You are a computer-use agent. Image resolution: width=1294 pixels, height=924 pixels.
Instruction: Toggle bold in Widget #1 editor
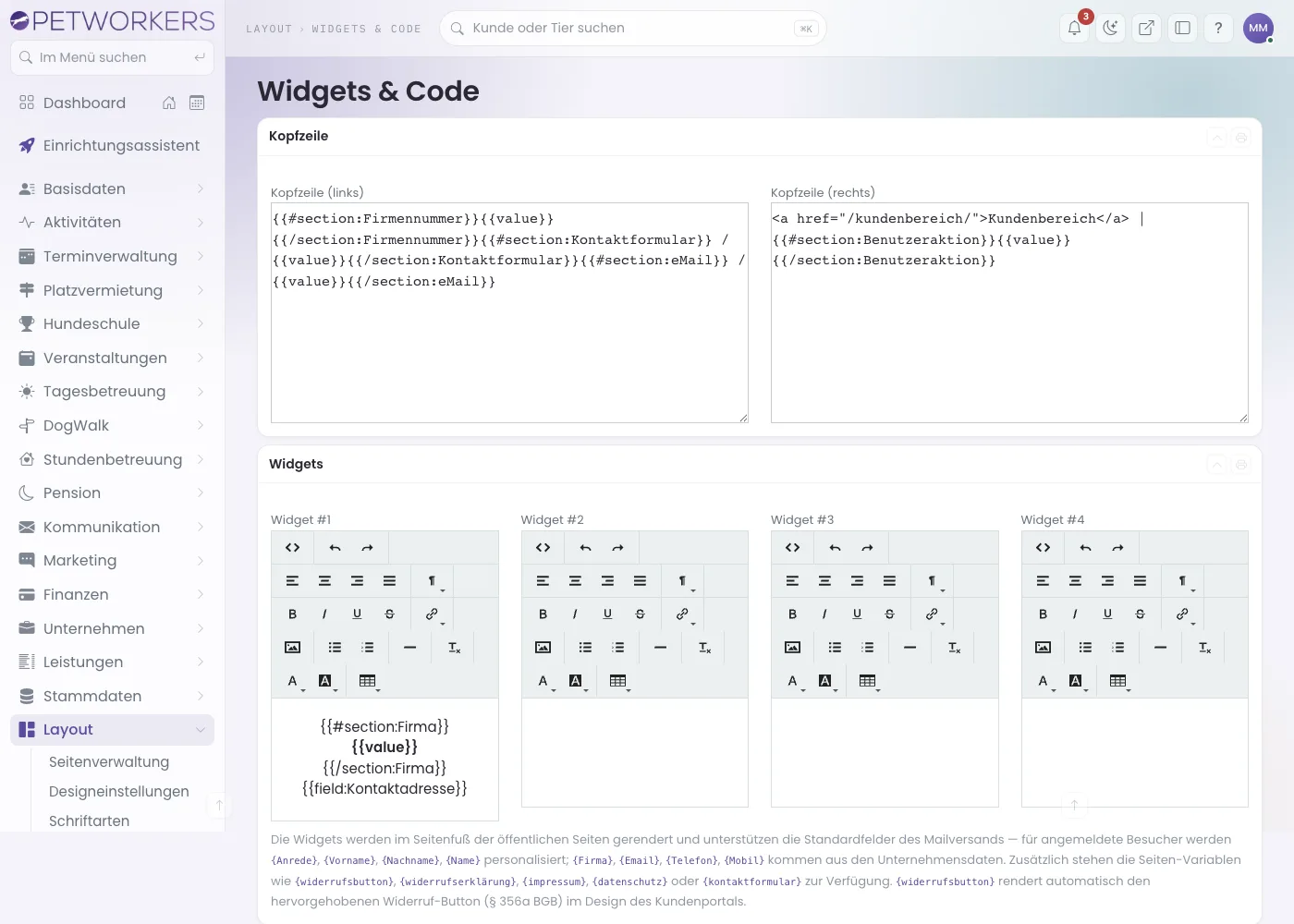[293, 614]
